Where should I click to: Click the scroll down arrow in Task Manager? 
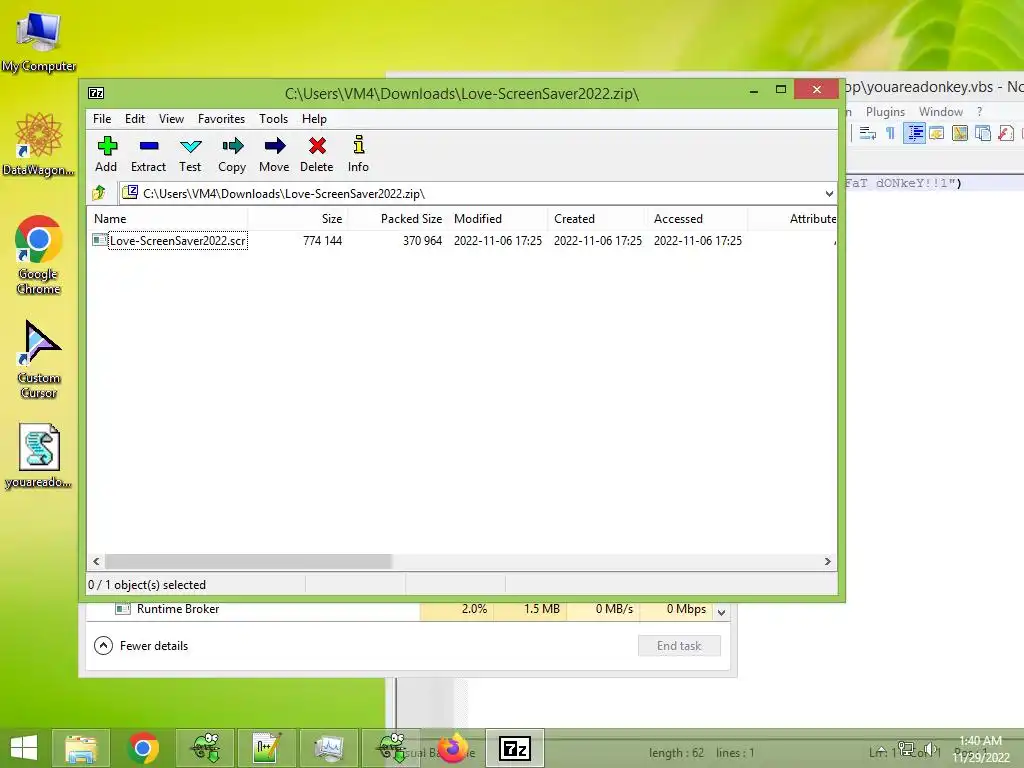(x=722, y=613)
